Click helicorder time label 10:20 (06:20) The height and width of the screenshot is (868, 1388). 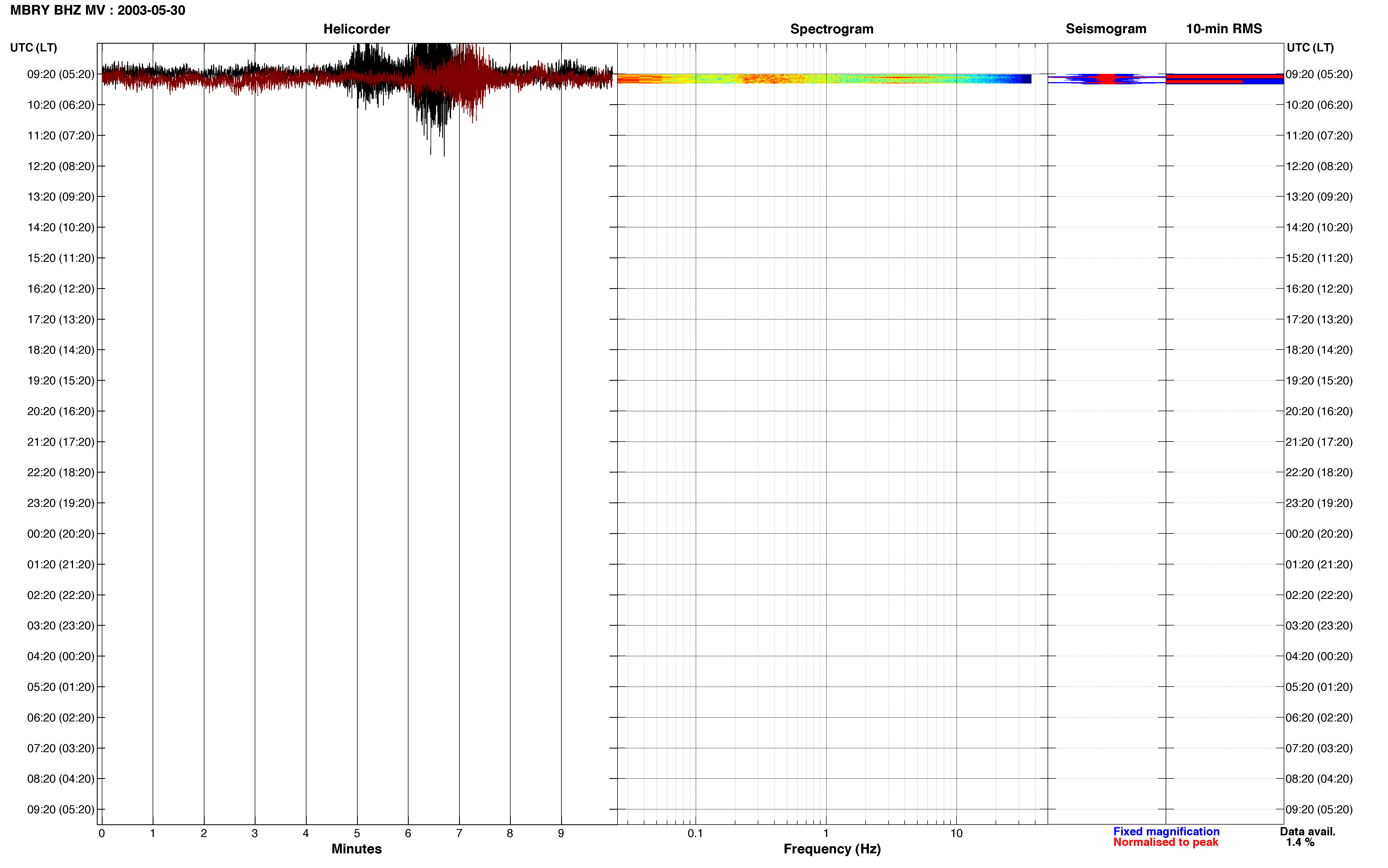61,105
